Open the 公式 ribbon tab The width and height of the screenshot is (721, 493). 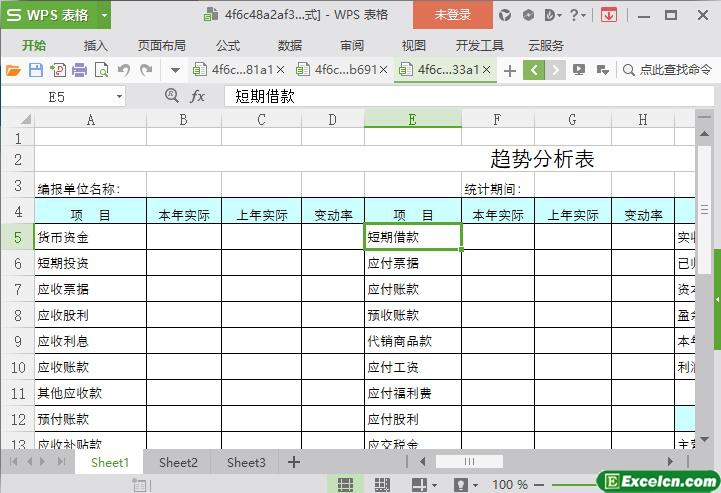pos(228,46)
